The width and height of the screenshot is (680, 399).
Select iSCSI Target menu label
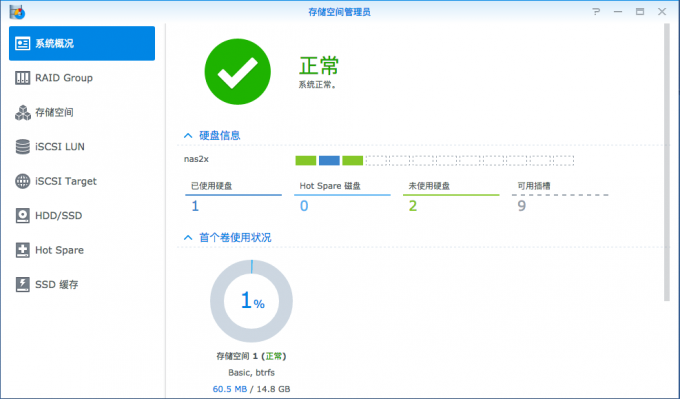[x=66, y=181]
